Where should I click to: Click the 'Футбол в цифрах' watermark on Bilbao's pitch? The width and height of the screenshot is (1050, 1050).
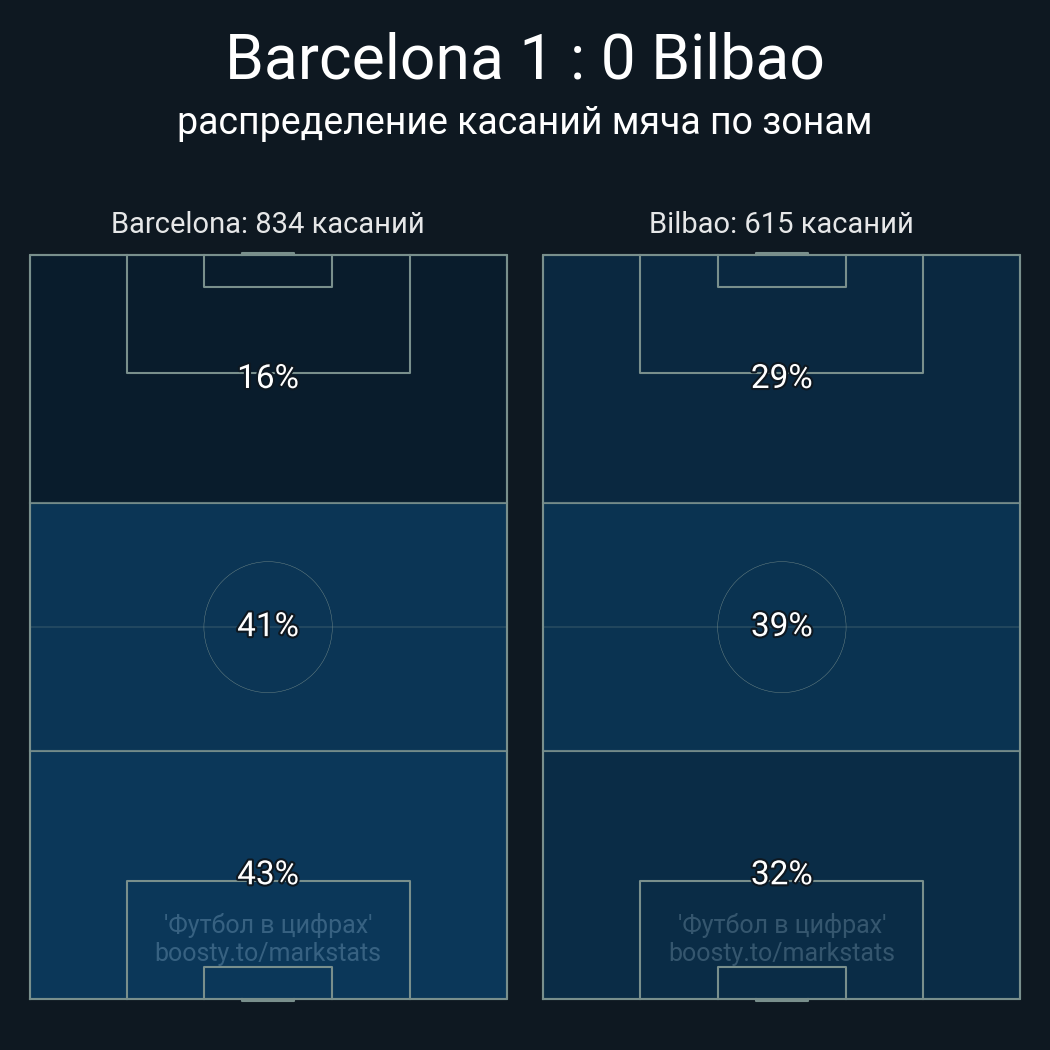(781, 924)
